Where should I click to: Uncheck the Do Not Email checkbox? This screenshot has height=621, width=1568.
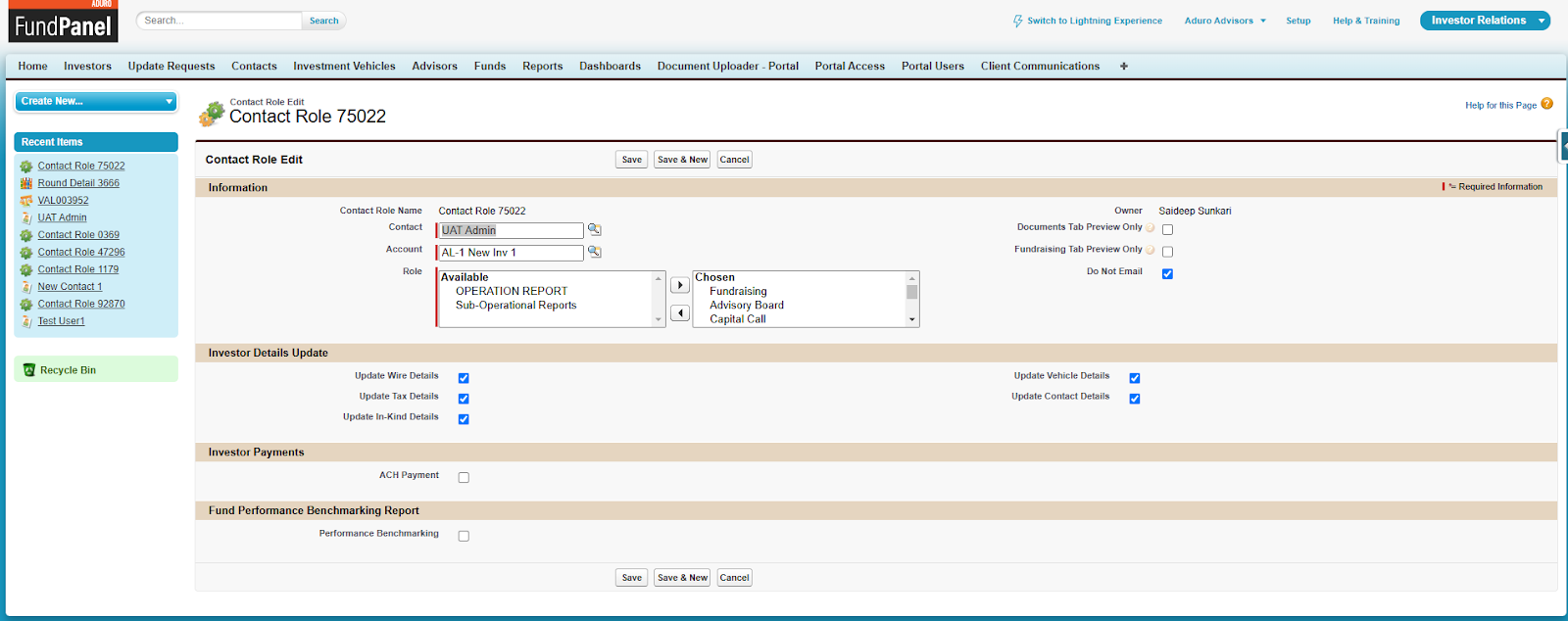pyautogui.click(x=1167, y=274)
